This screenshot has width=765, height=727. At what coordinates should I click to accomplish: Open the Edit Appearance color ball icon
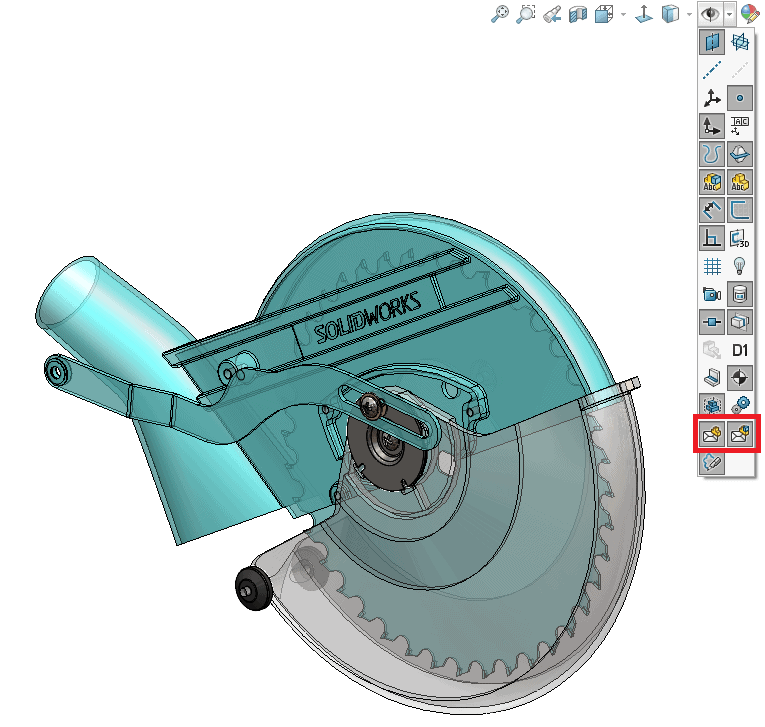coord(750,14)
